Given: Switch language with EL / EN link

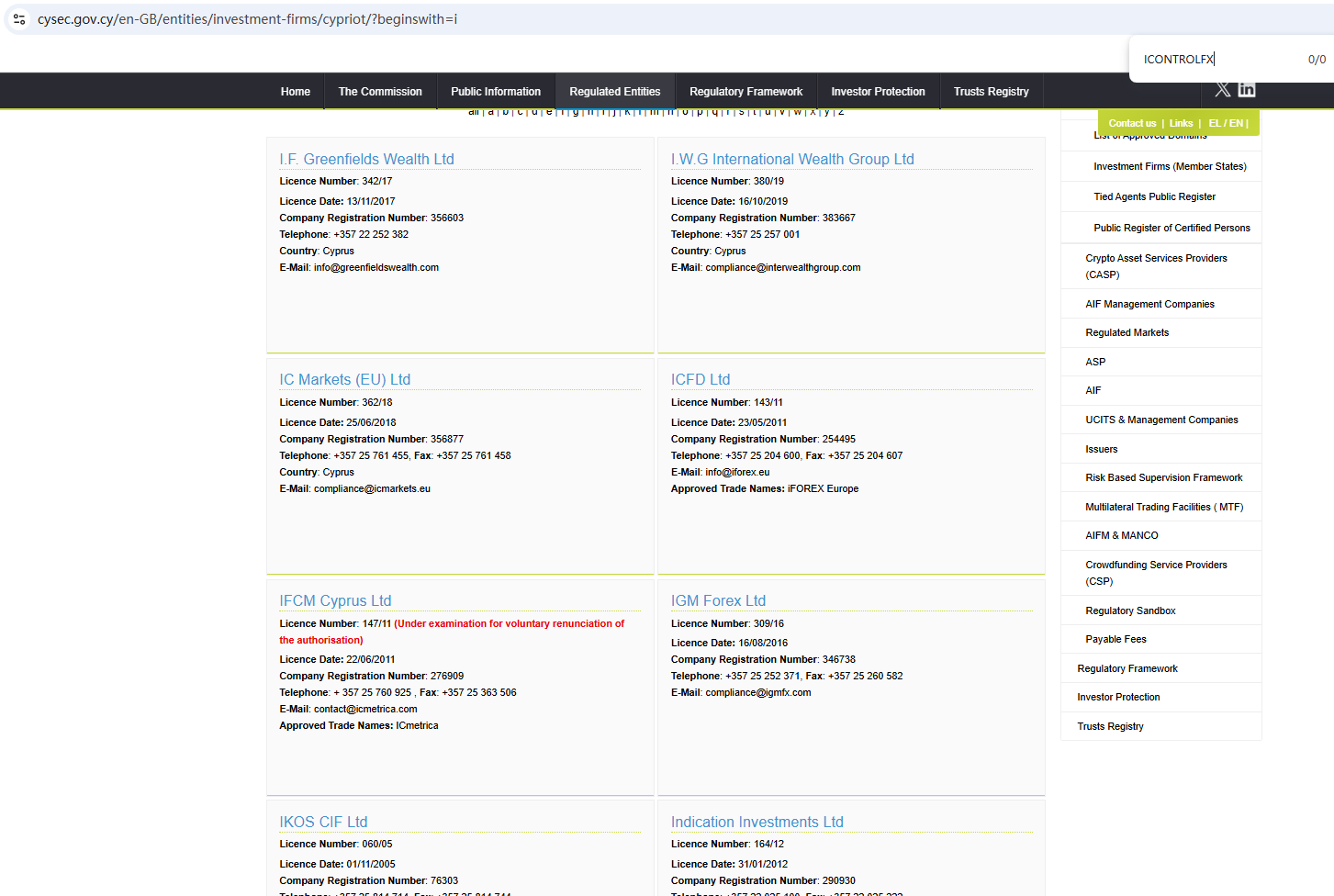Looking at the screenshot, I should point(1226,123).
